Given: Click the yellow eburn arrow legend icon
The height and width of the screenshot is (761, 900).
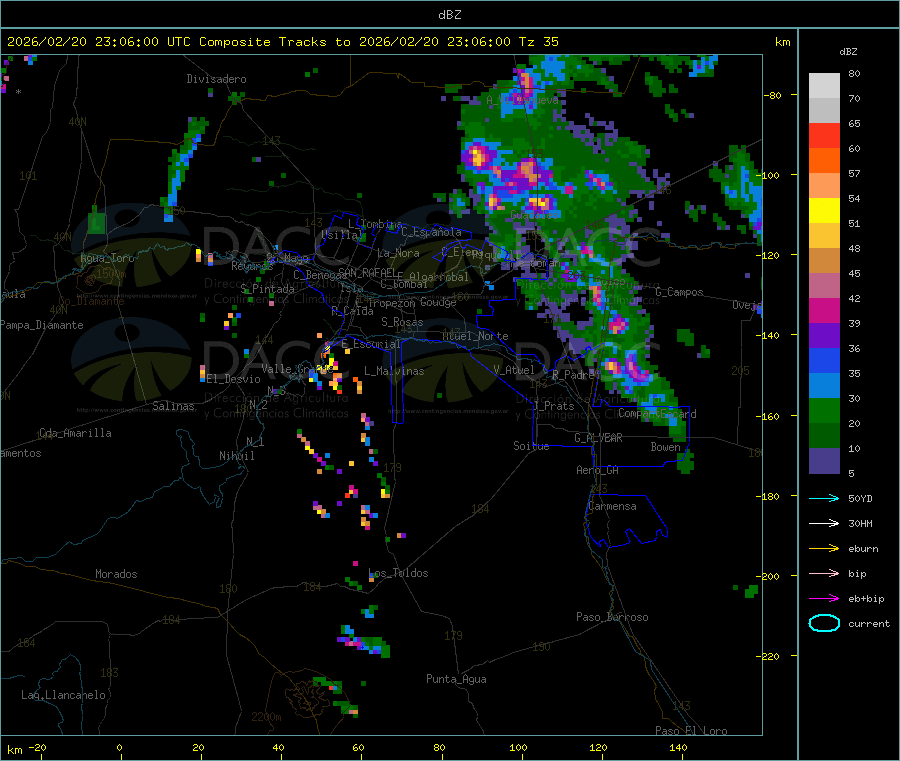Looking at the screenshot, I should click(x=824, y=548).
